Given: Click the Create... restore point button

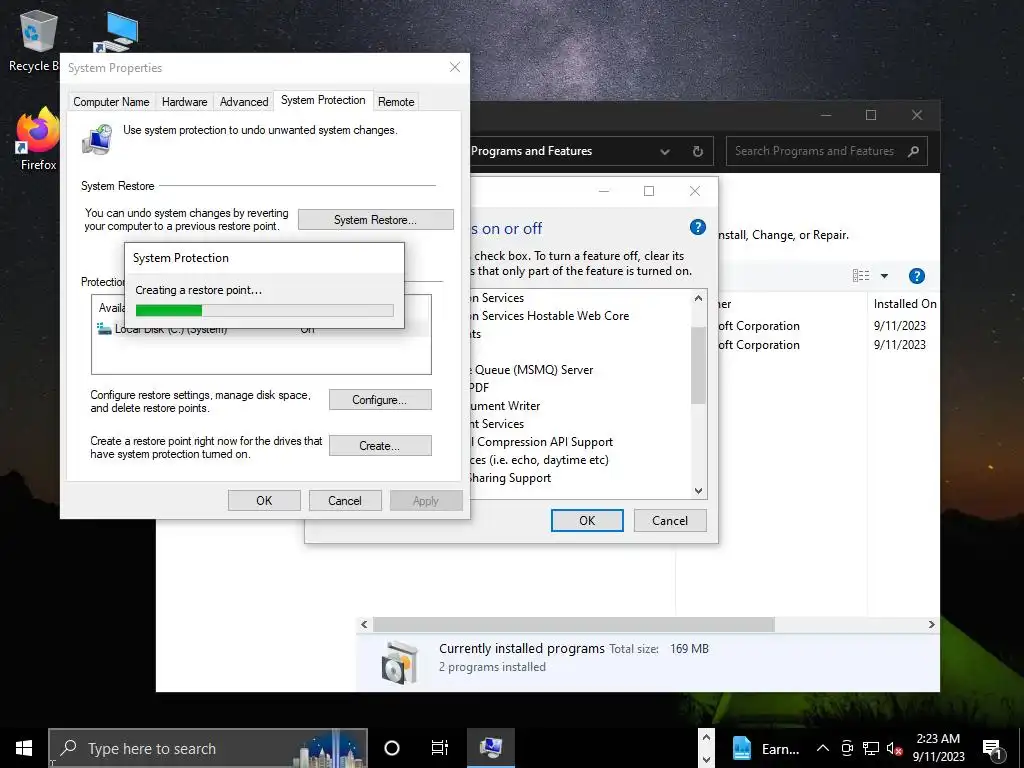Looking at the screenshot, I should click(x=380, y=445).
